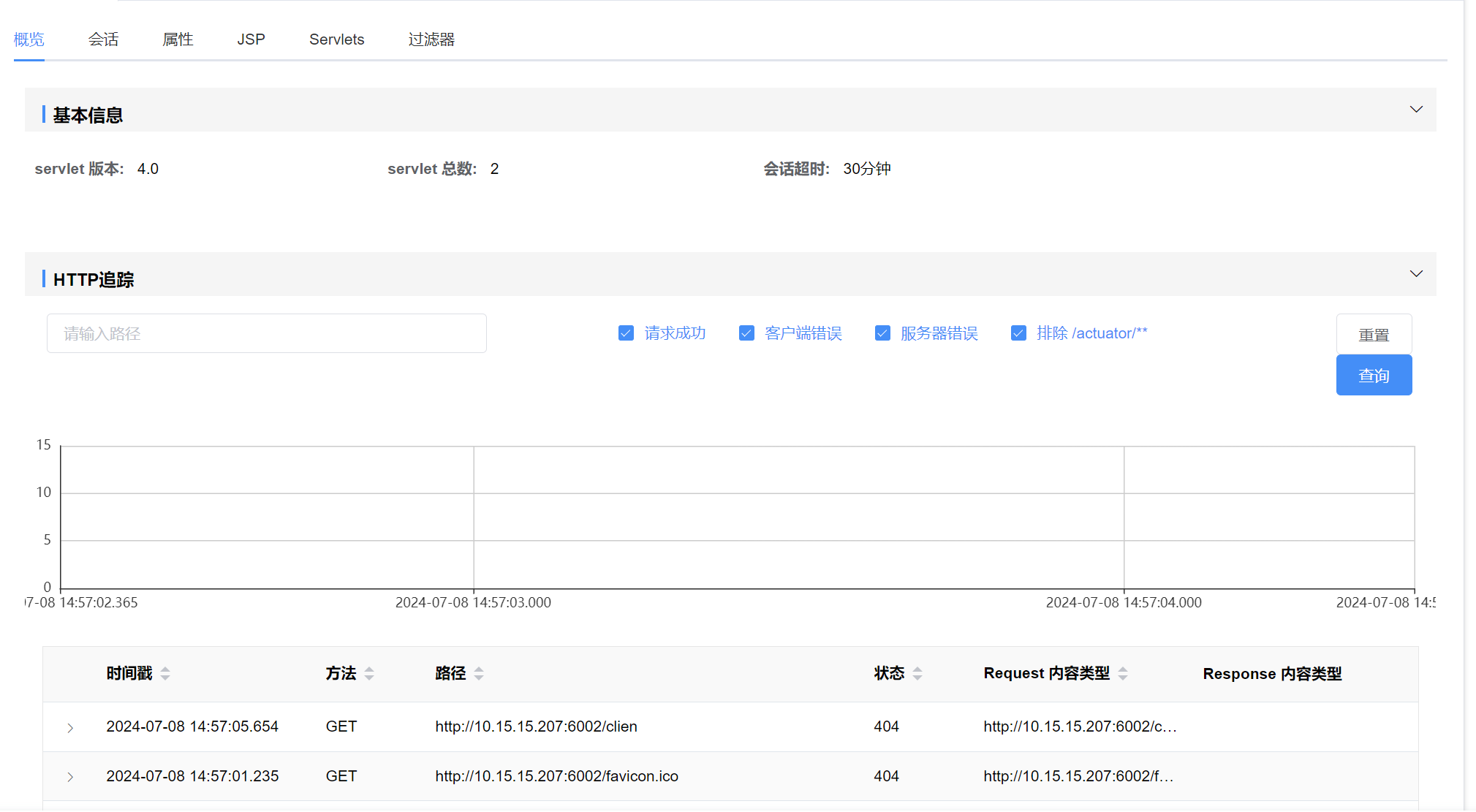Toggle 排除 /actuator/** checkbox
This screenshot has width=1476, height=812.
tap(1018, 333)
